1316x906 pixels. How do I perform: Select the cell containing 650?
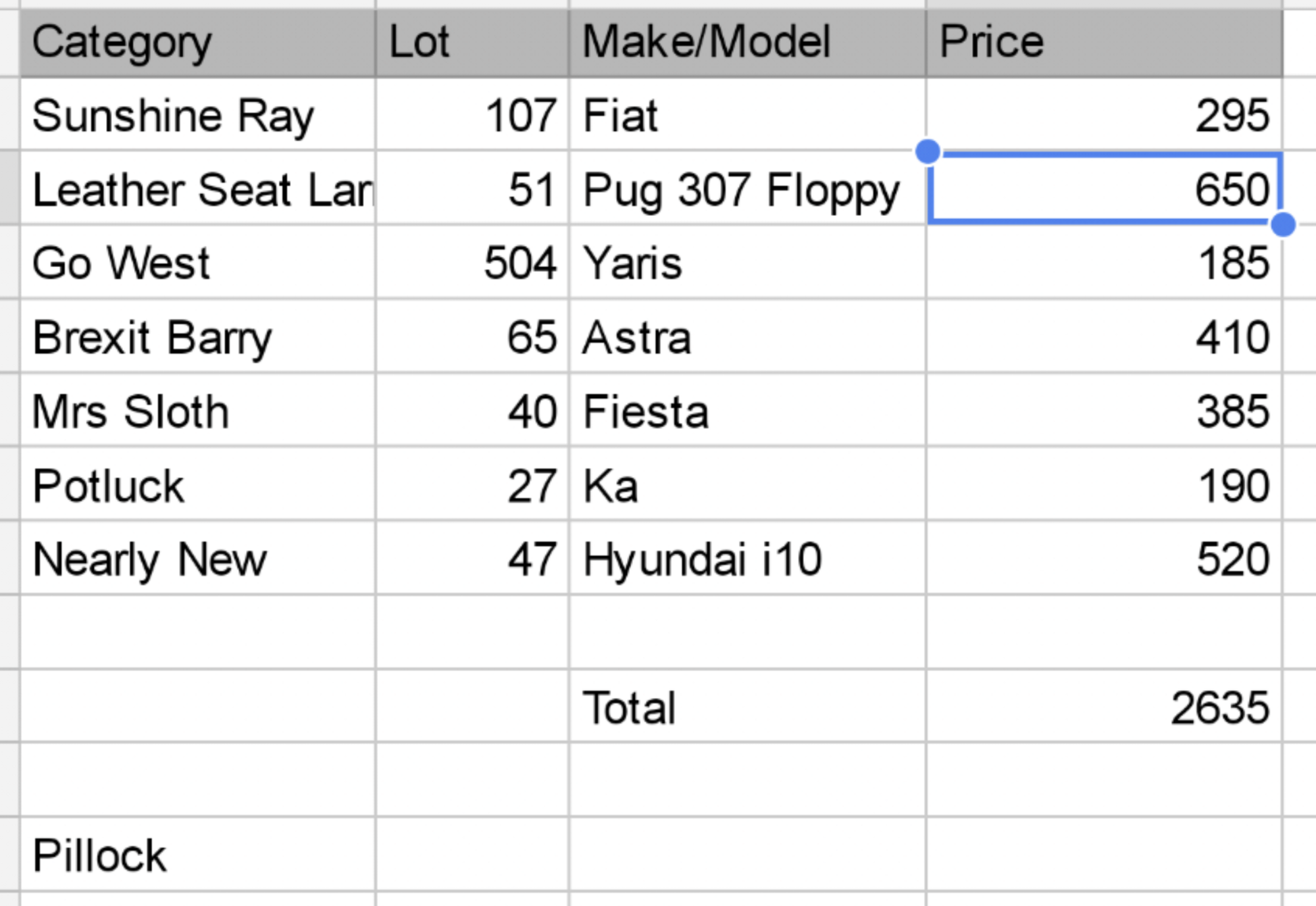1105,189
